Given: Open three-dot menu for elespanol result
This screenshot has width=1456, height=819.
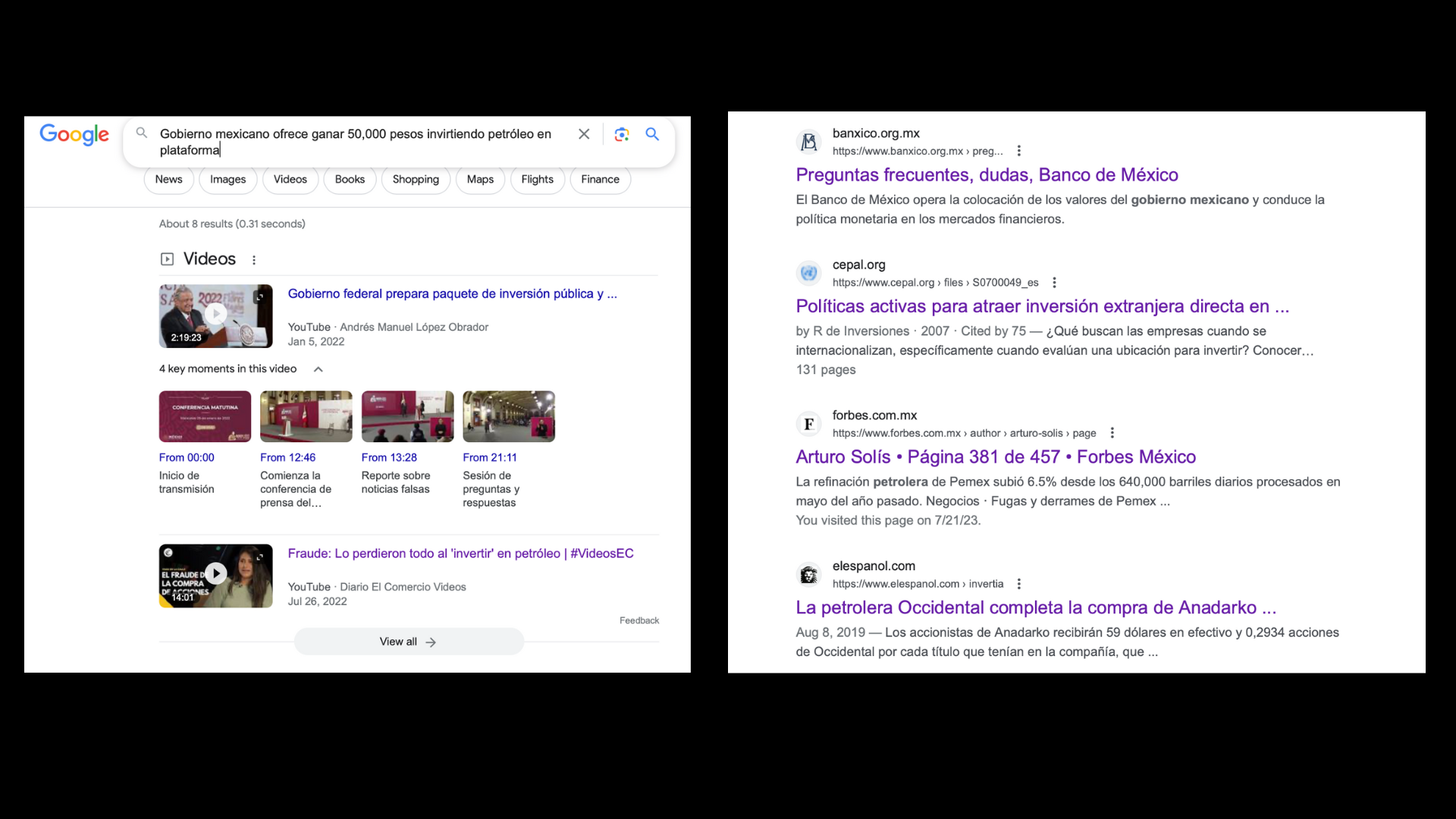Looking at the screenshot, I should (1019, 584).
